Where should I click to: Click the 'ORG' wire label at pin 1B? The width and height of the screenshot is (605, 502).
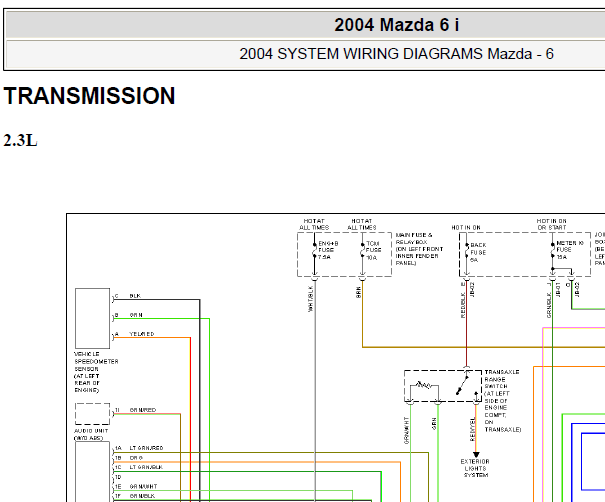click(136, 458)
